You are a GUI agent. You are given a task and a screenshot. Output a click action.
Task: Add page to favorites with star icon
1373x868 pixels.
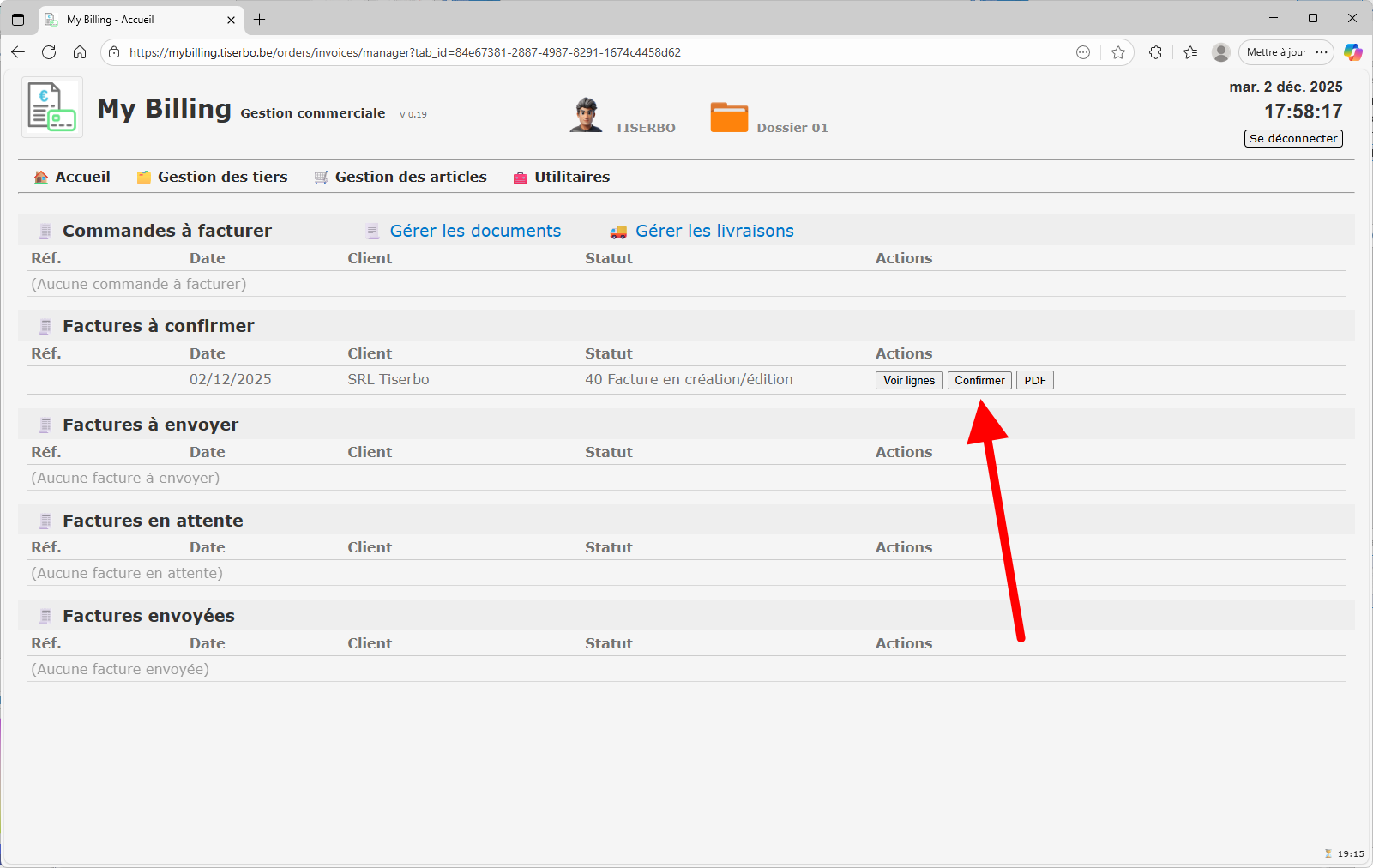click(1118, 52)
